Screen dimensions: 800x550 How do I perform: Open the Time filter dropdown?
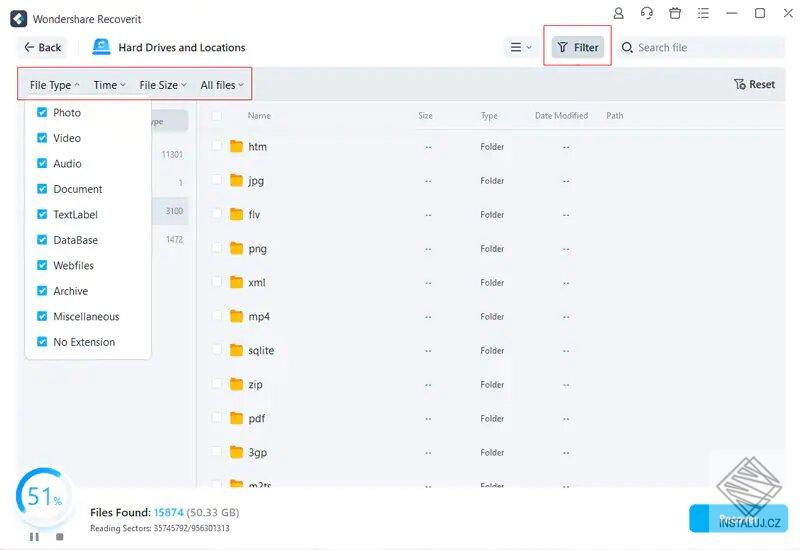pyautogui.click(x=109, y=85)
